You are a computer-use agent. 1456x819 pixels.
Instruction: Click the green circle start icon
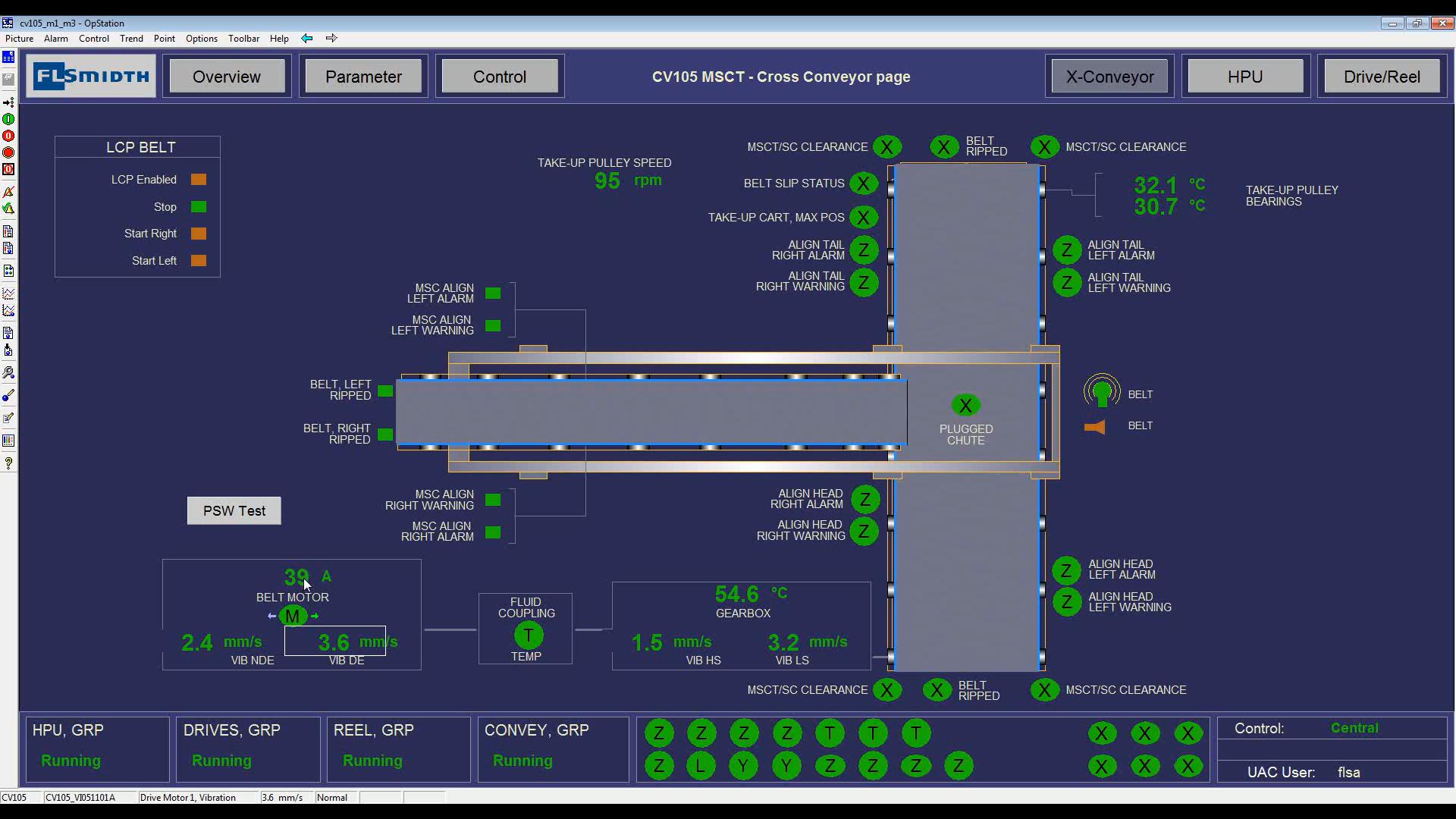[x=8, y=119]
